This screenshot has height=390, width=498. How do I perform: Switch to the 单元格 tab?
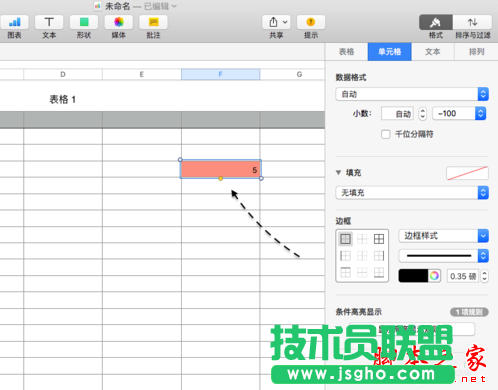389,52
